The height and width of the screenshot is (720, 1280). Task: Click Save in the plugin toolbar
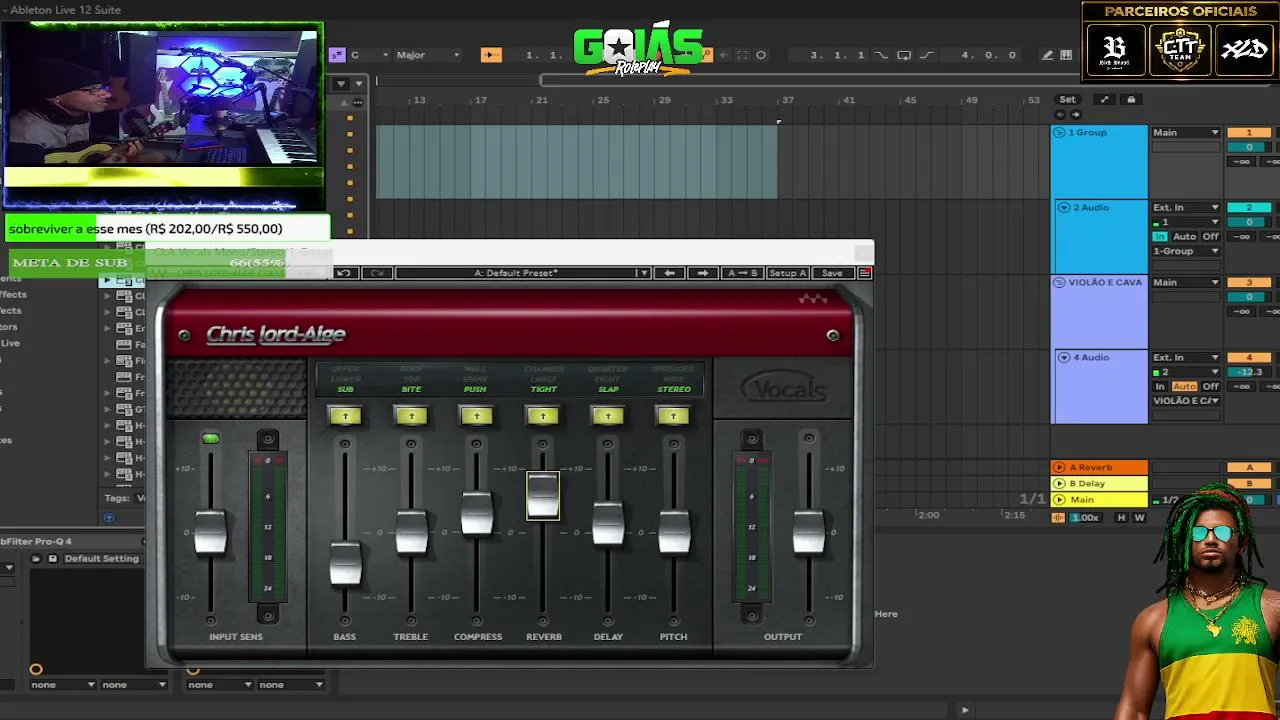(x=832, y=273)
